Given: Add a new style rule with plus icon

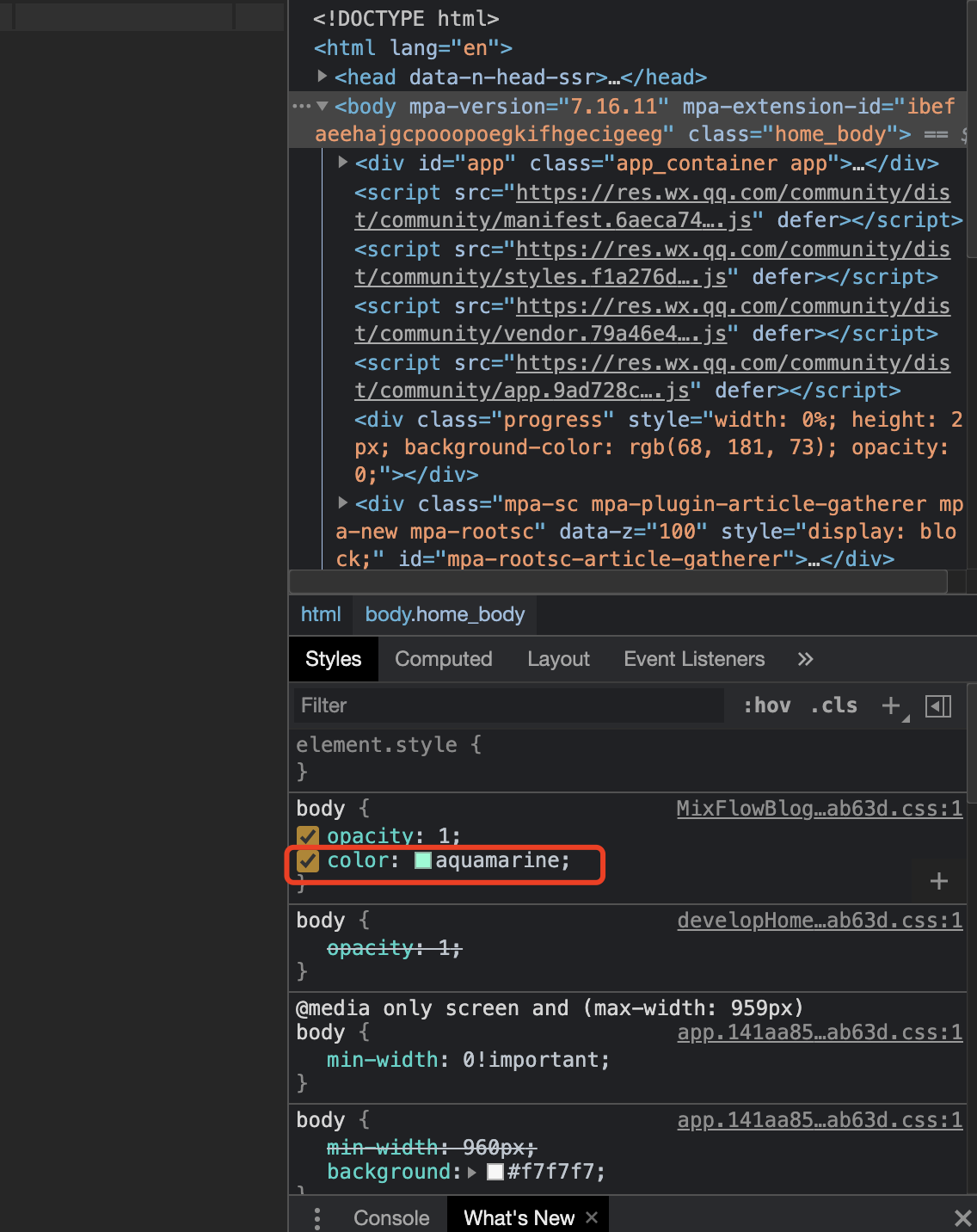Looking at the screenshot, I should coord(892,706).
